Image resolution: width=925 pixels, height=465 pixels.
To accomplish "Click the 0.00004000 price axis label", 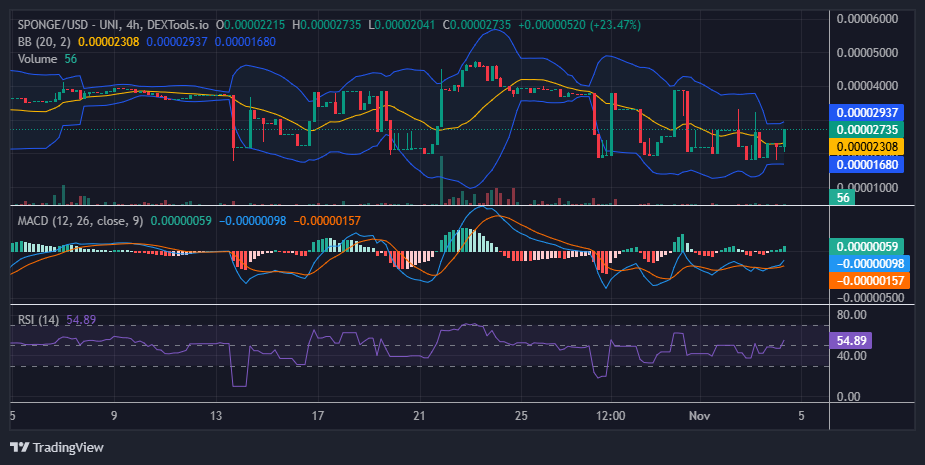I will pos(867,86).
